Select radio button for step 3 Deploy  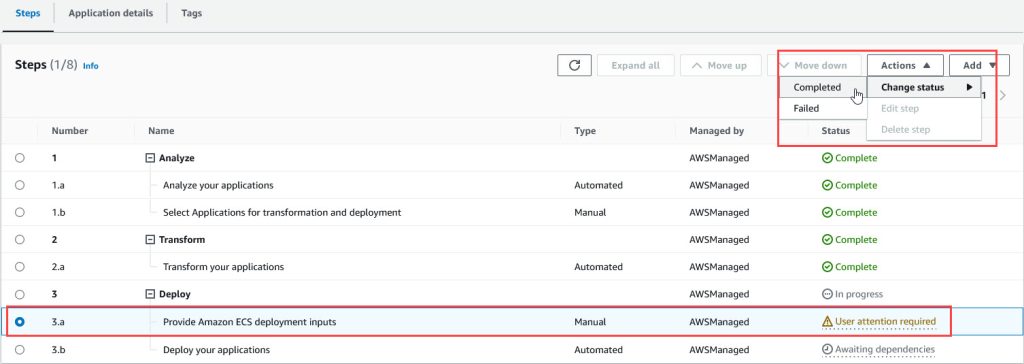coord(20,294)
